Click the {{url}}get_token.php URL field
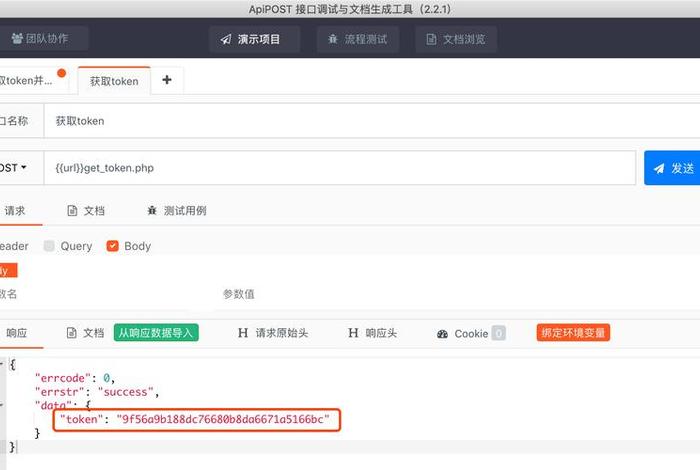The image size is (700, 470). (x=340, y=168)
